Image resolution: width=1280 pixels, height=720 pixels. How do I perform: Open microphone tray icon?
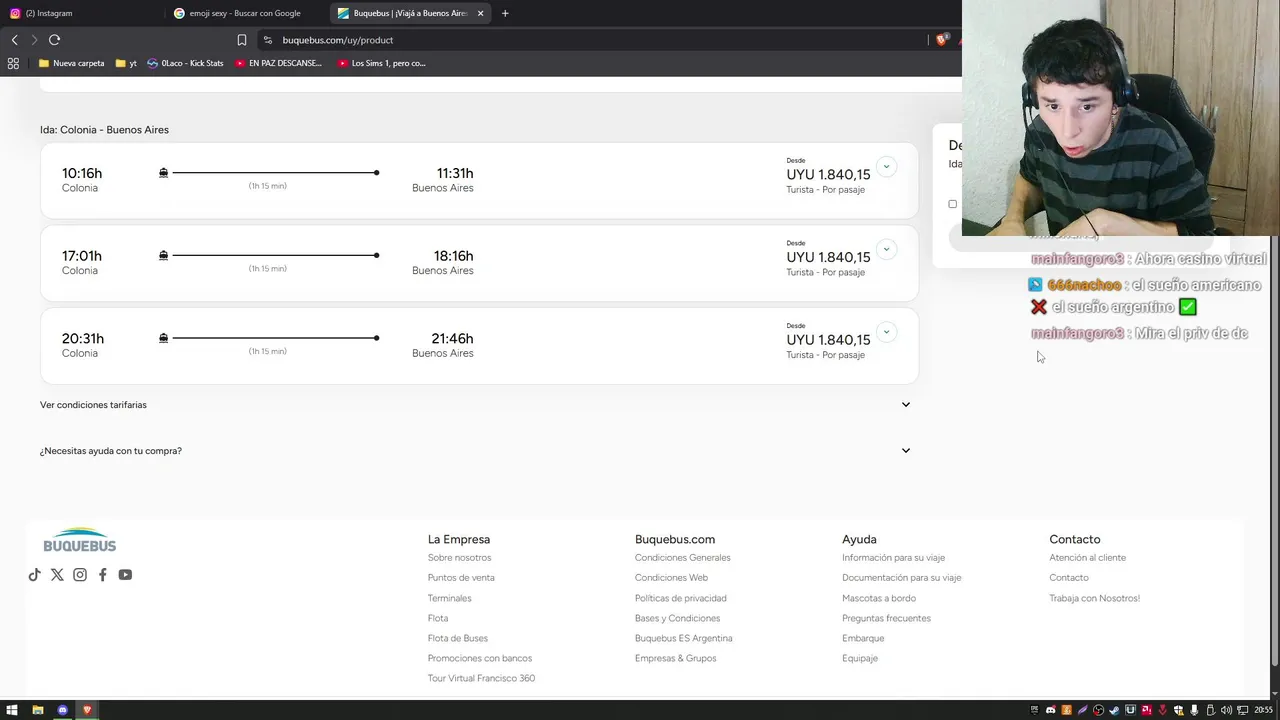click(x=1194, y=710)
